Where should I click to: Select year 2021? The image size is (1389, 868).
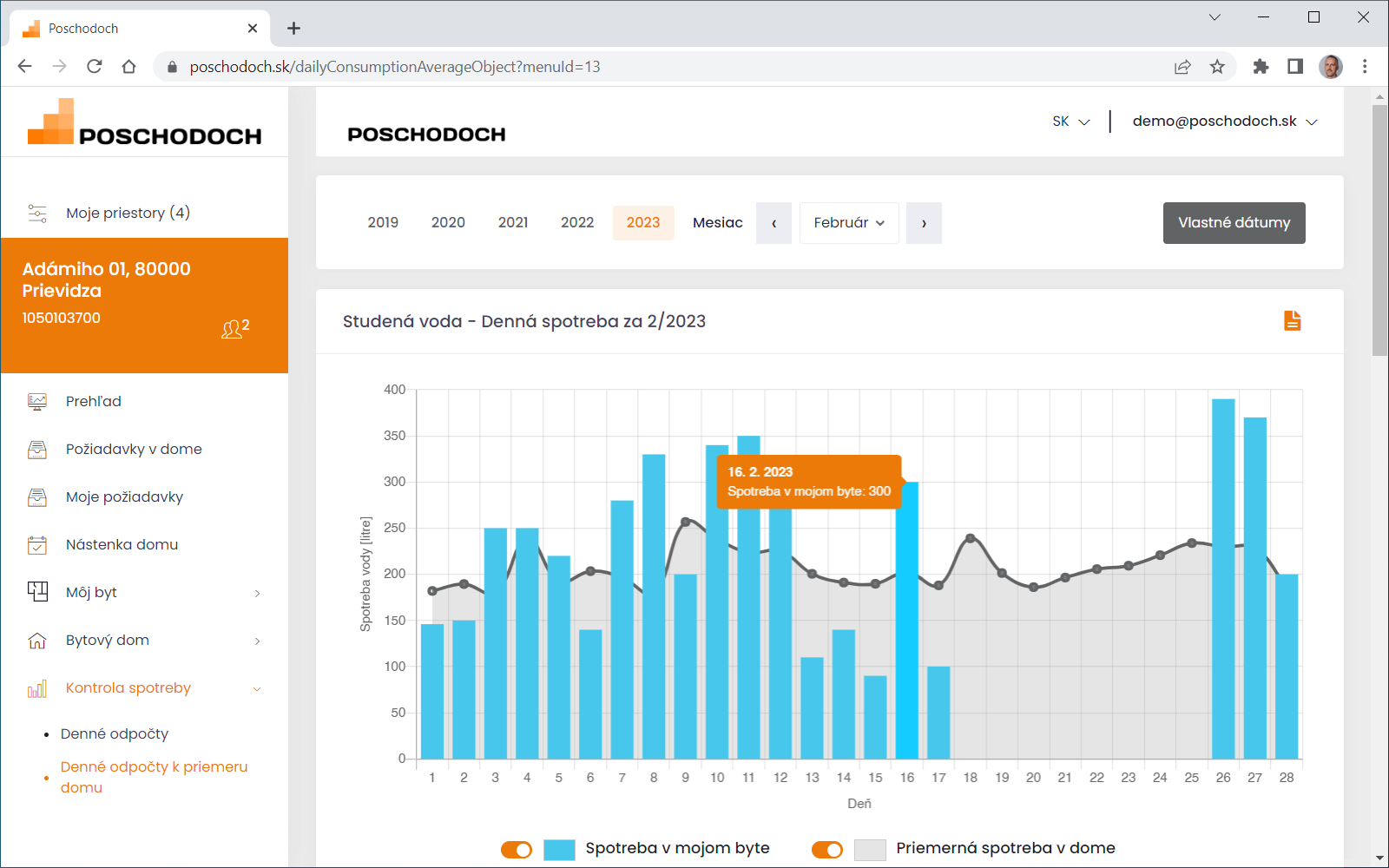(513, 223)
